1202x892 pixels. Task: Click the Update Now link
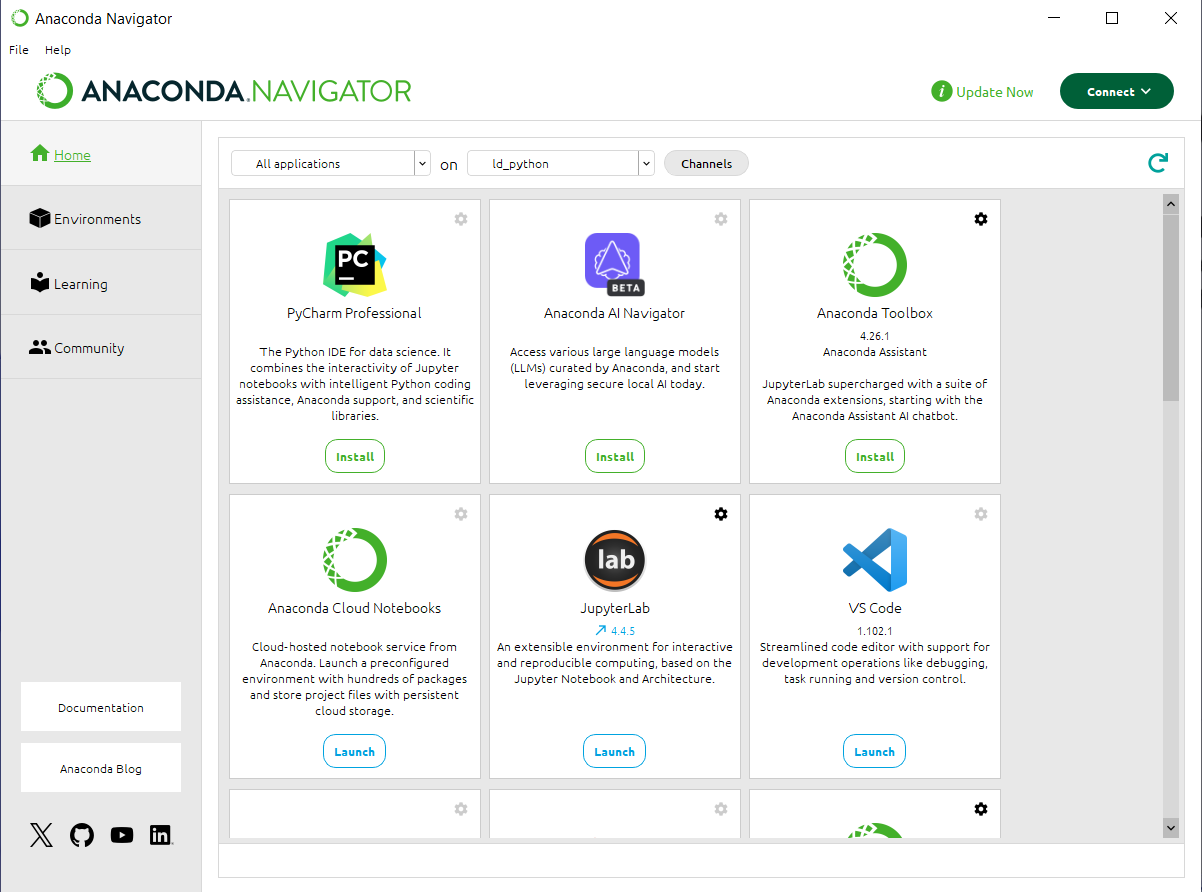[x=994, y=91]
